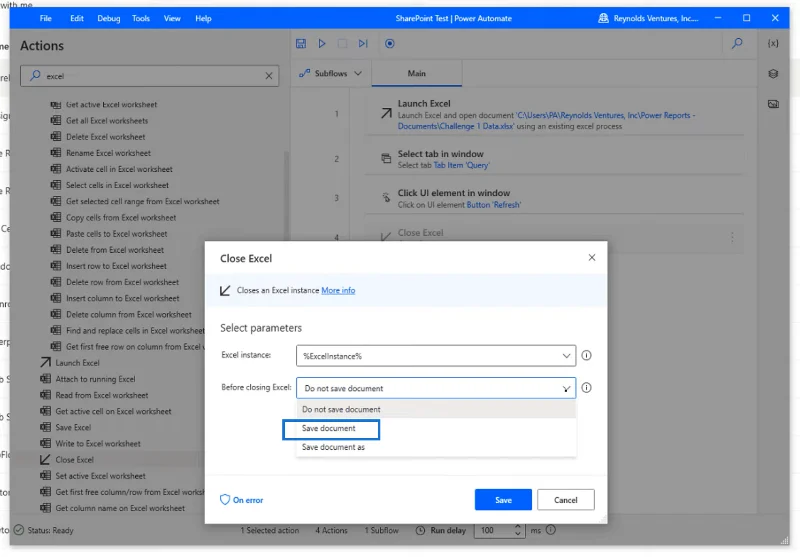Viewport: 800px width, 557px height.
Task: Start the recorder icon
Action: click(390, 43)
